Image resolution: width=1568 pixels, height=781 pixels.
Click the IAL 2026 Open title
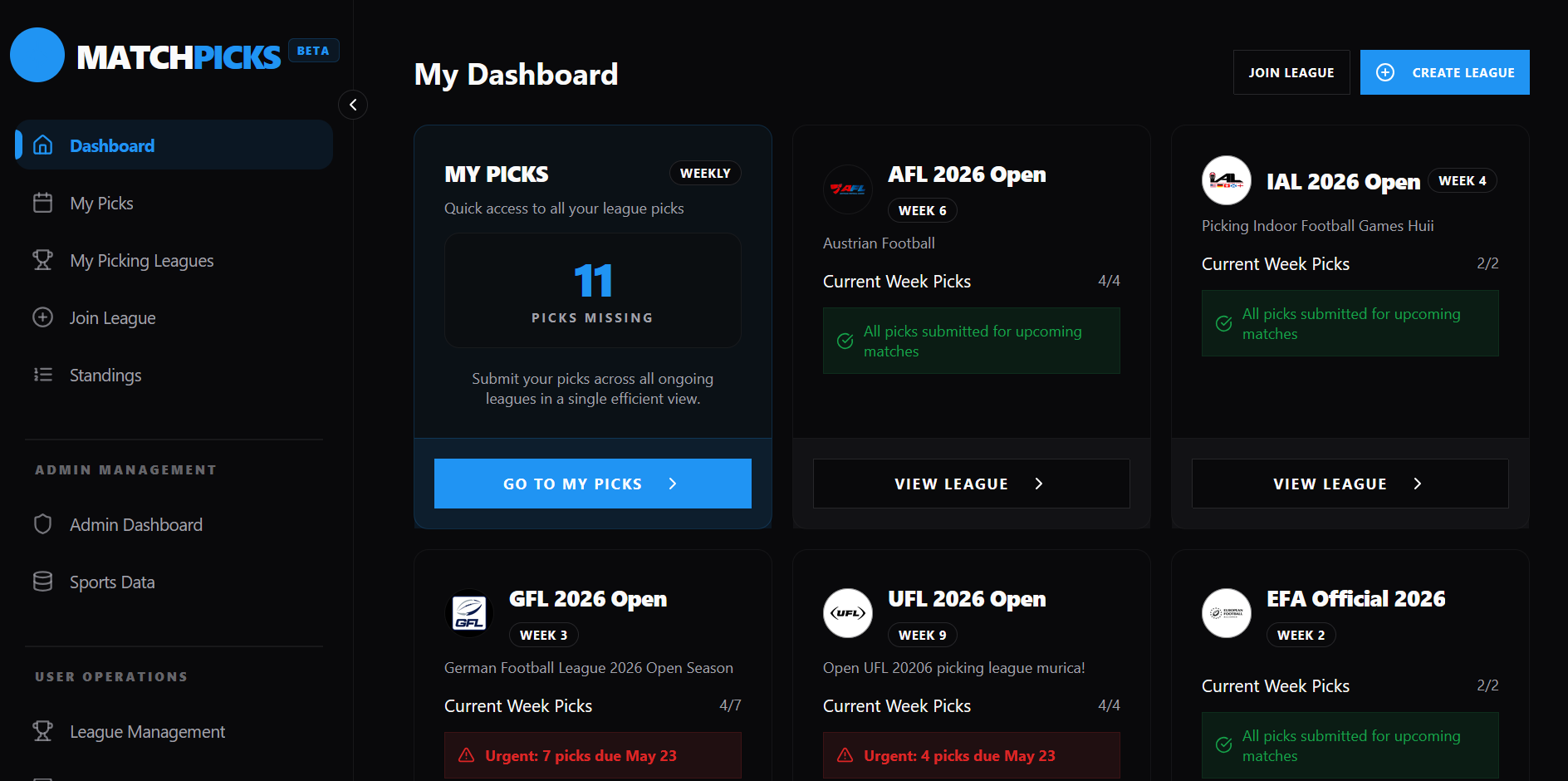coord(1343,181)
